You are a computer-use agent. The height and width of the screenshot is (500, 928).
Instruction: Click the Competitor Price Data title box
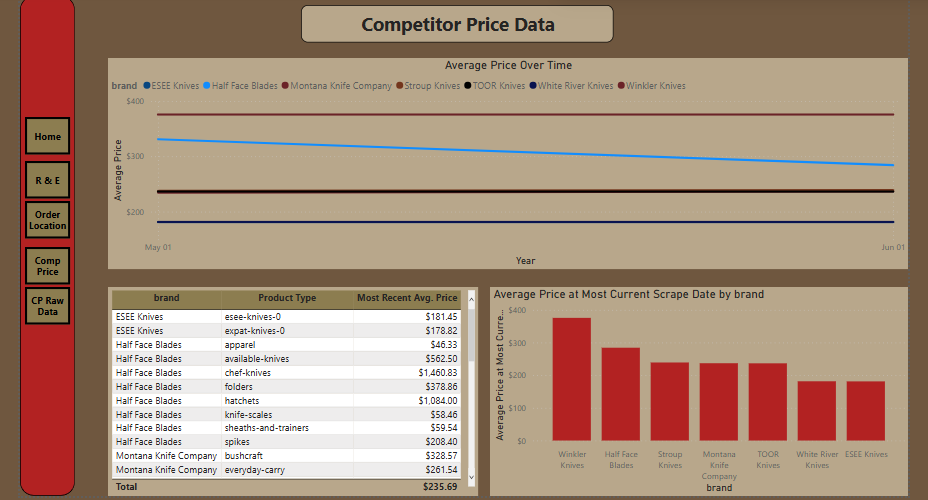[x=457, y=24]
